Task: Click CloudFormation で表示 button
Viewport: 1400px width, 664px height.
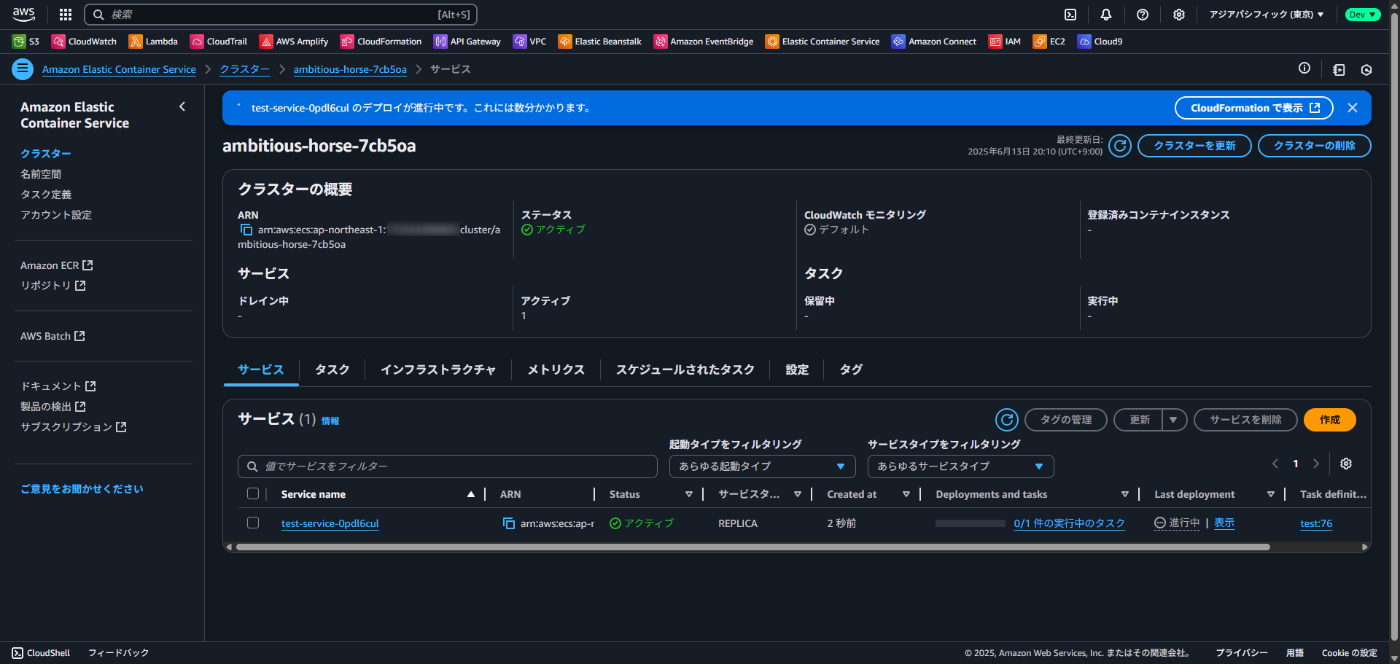Action: click(x=1254, y=107)
